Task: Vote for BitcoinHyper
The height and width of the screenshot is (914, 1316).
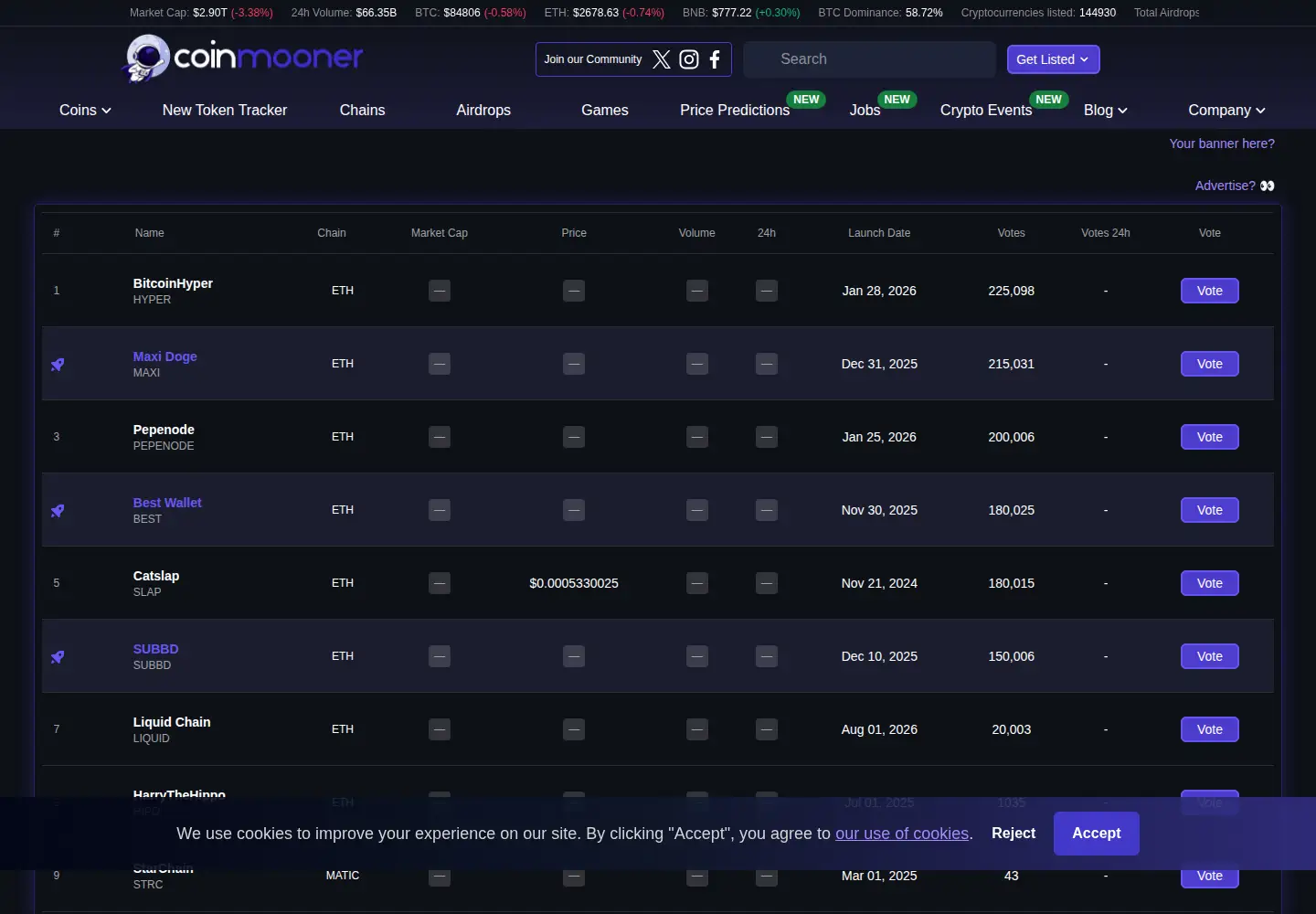Action: point(1210,291)
